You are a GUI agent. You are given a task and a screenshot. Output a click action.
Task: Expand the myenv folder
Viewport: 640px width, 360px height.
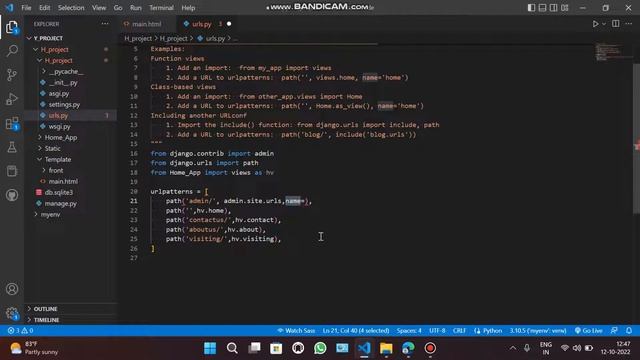[50, 214]
